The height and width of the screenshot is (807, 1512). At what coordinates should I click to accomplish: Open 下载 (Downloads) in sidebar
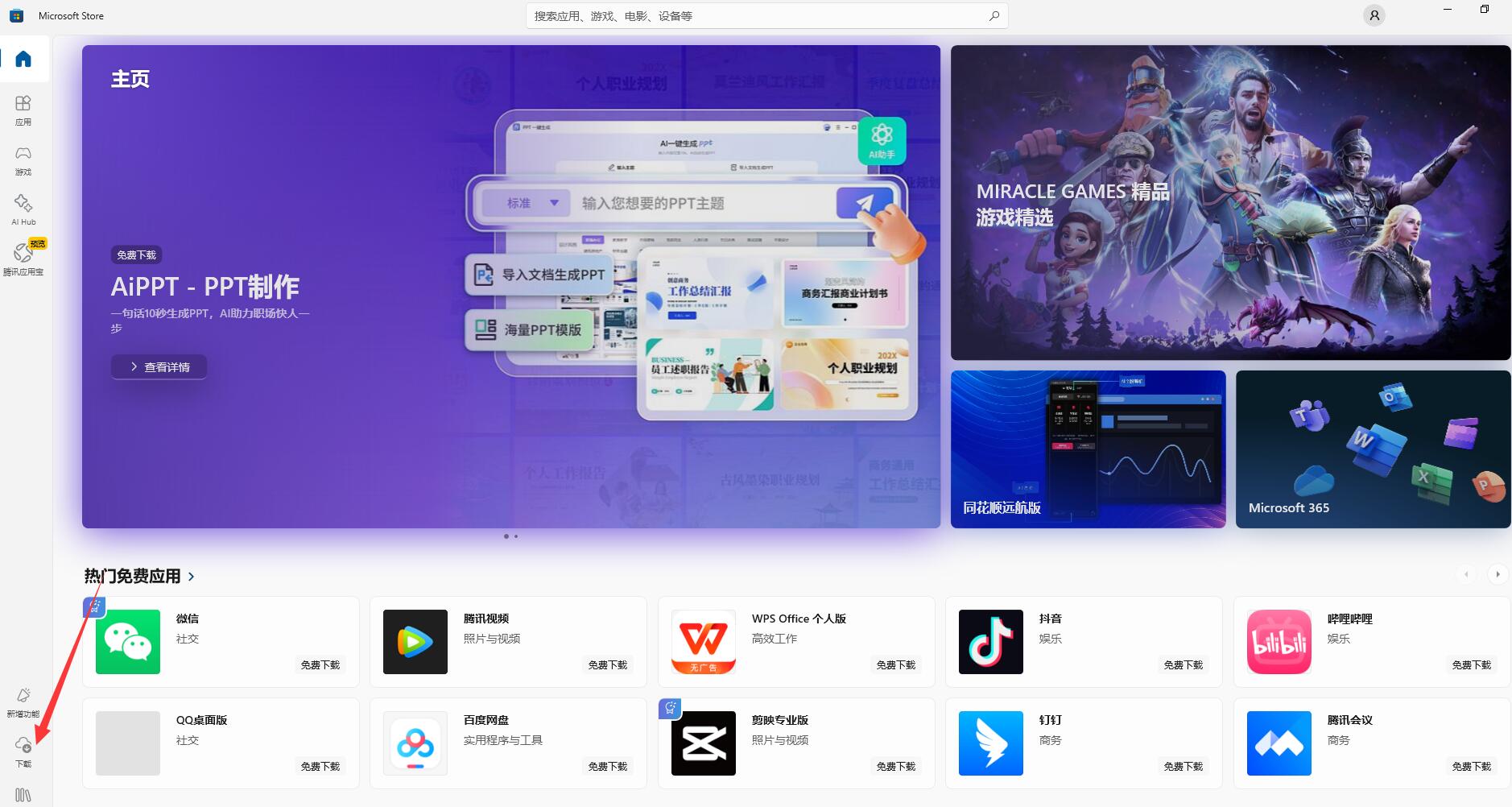point(23,751)
